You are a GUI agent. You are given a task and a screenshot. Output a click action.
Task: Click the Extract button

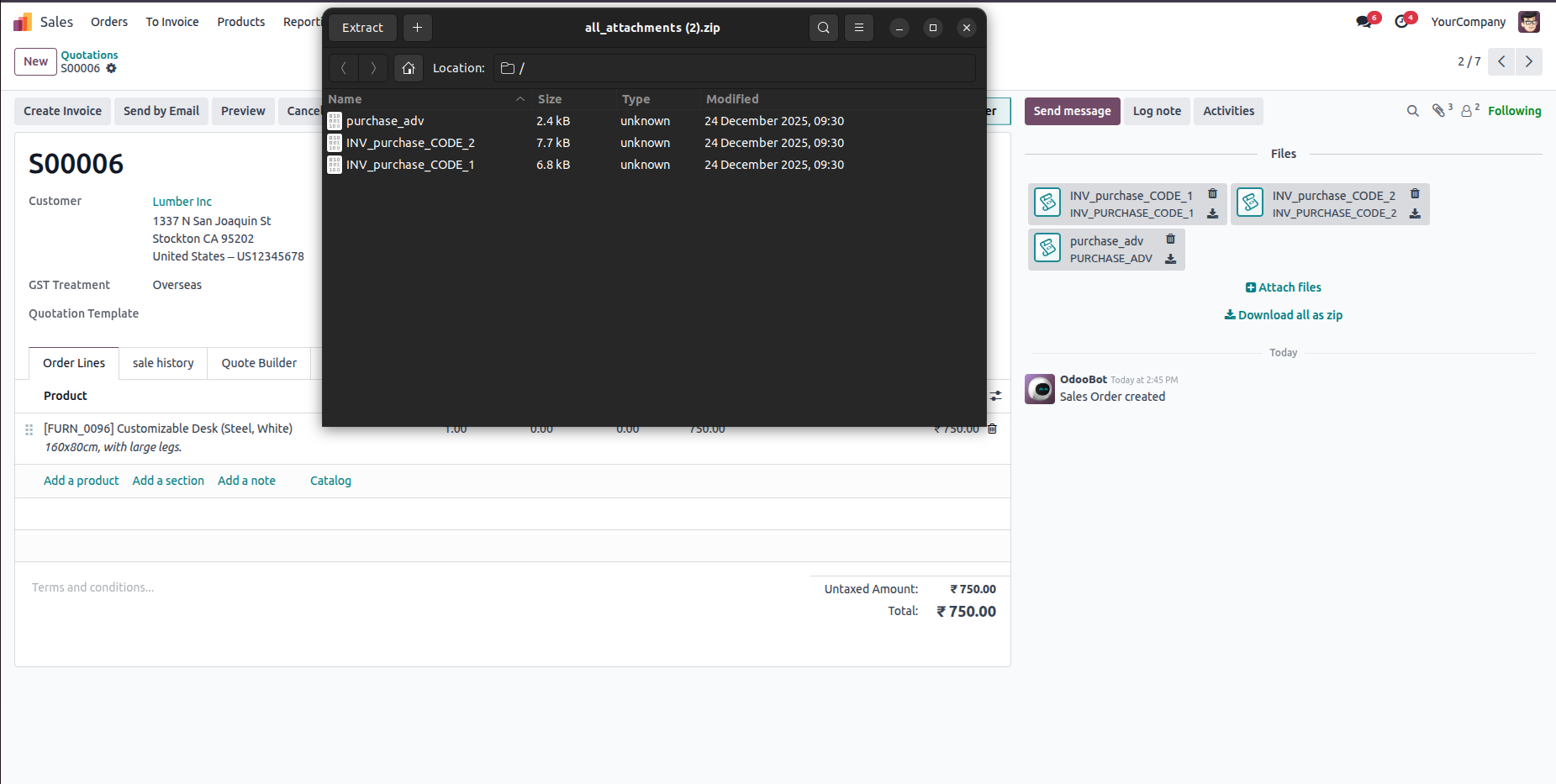coord(362,28)
